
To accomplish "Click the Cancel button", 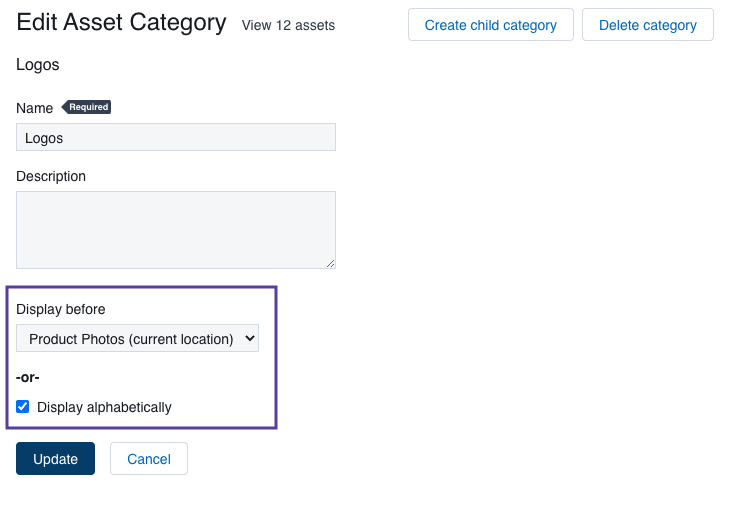I will pyautogui.click(x=149, y=459).
